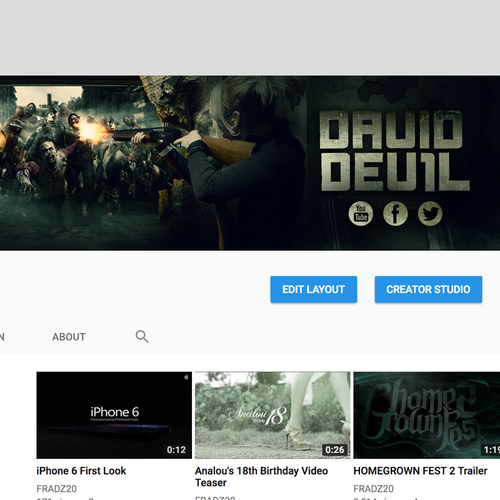
Task: Click Analou's 18th Birthday Video Teaser title
Action: (x=261, y=477)
